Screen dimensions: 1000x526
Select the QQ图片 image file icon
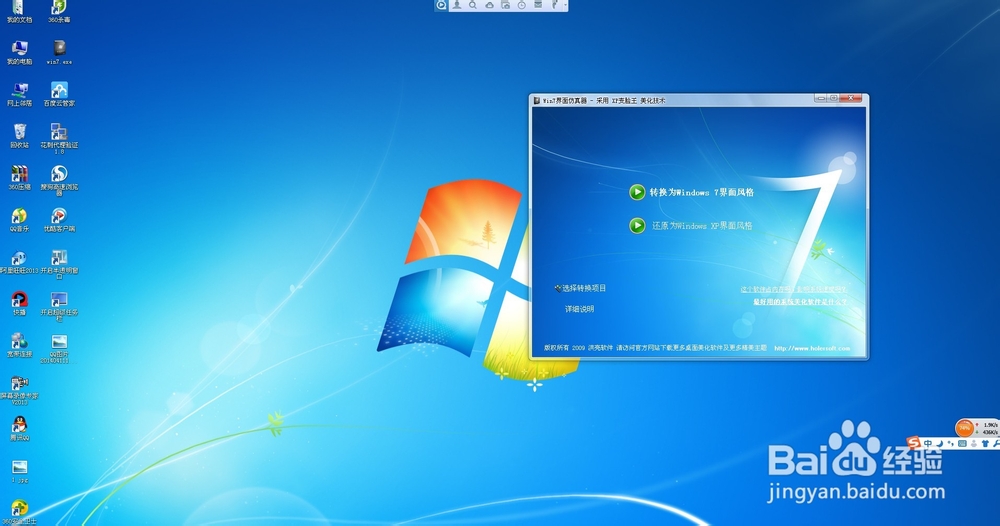pos(59,349)
